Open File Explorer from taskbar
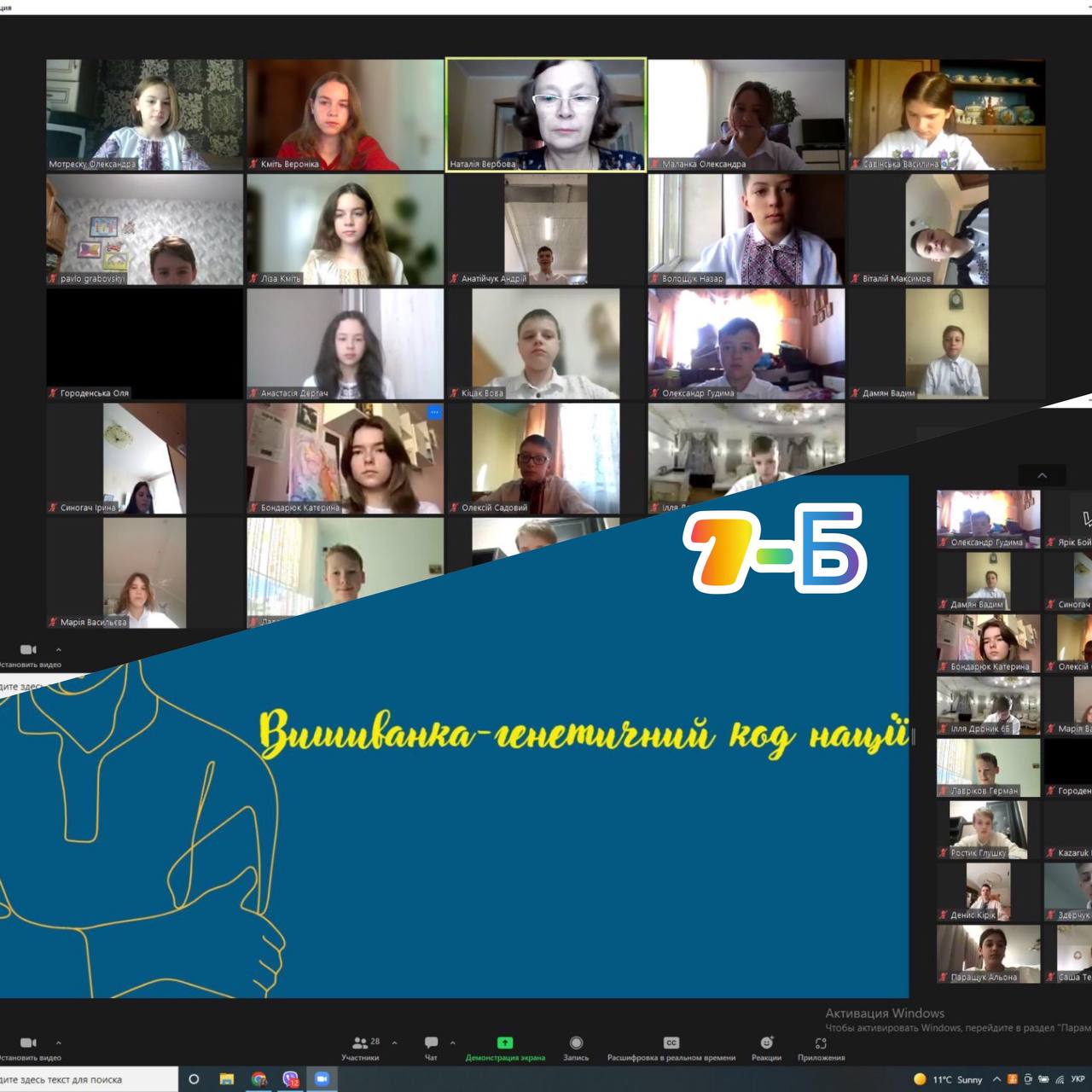 (227, 1079)
